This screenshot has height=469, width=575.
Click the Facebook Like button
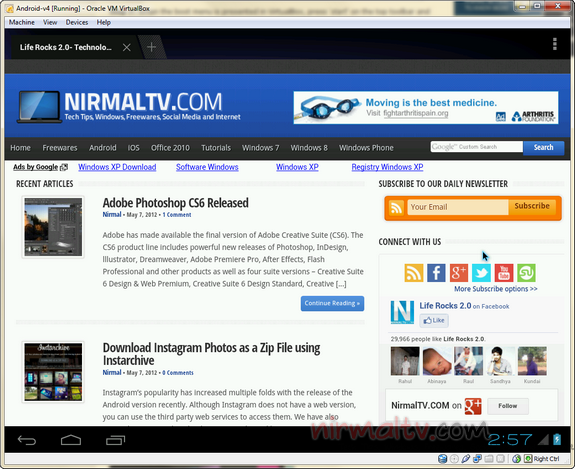[x=434, y=320]
